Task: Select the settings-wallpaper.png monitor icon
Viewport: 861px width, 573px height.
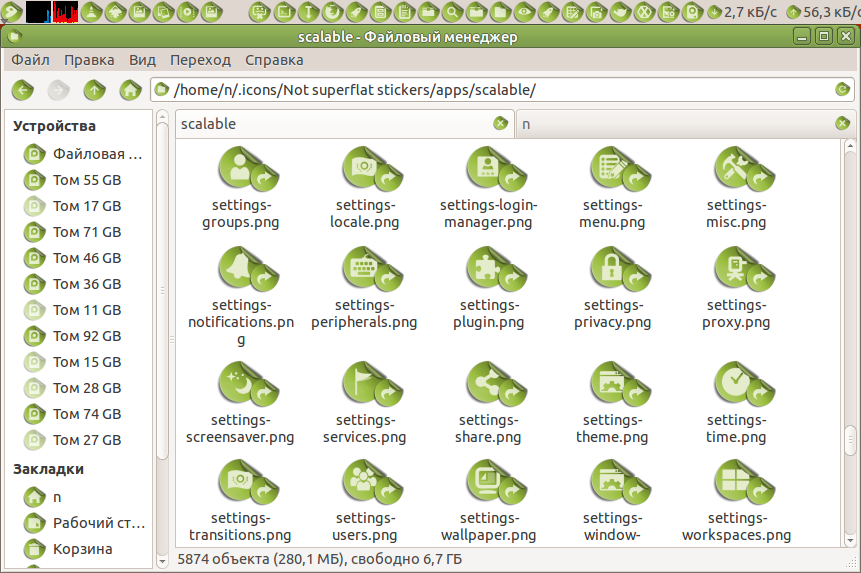Action: pyautogui.click(x=495, y=482)
